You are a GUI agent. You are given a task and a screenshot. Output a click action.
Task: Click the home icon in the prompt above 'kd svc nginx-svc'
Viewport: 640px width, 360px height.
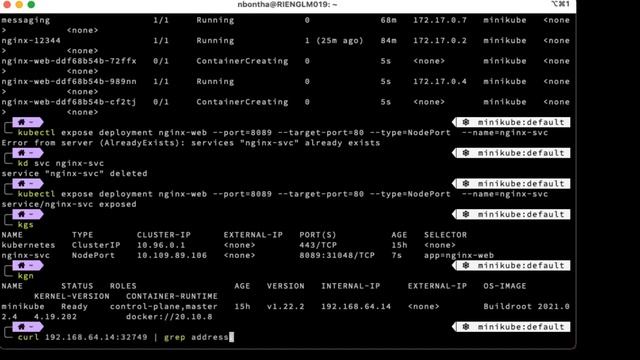click(x=22, y=153)
